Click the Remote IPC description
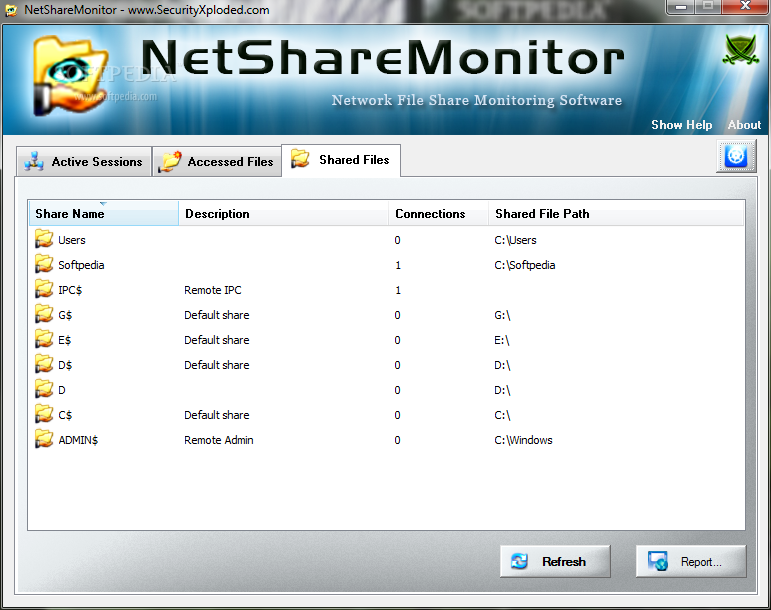771x610 pixels. 213,290
